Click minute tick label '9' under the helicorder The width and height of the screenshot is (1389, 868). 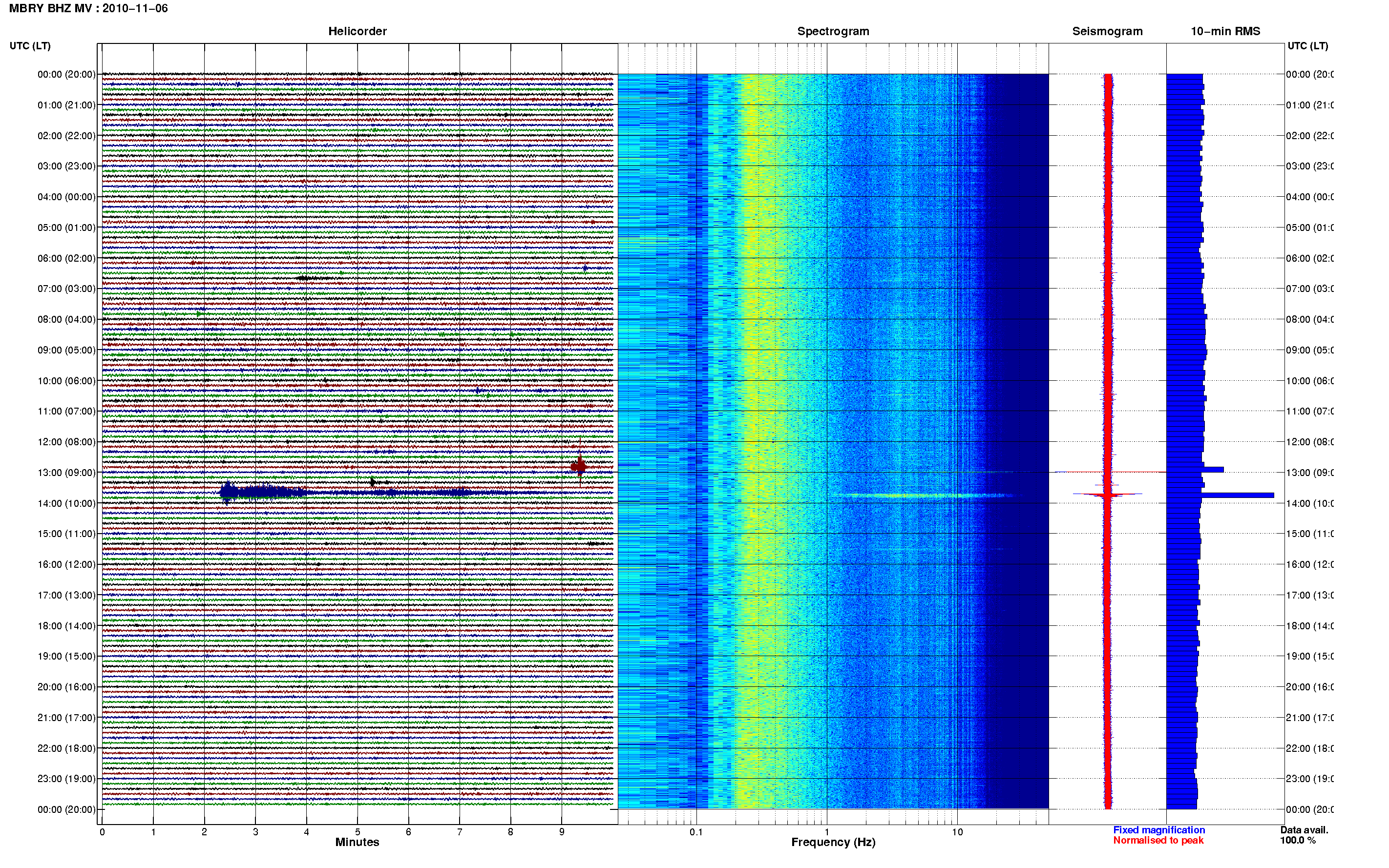[562, 832]
